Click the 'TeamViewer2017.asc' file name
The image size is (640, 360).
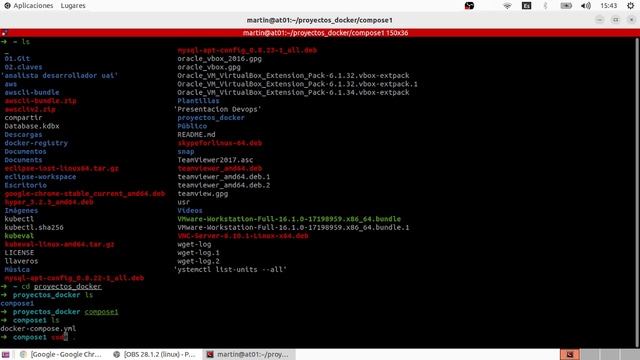click(x=215, y=160)
